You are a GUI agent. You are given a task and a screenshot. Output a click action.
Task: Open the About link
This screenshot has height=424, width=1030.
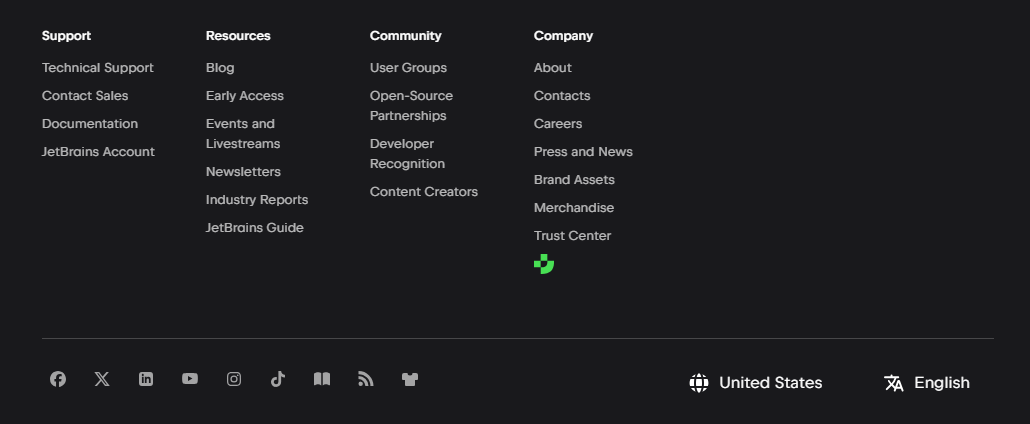coord(553,68)
